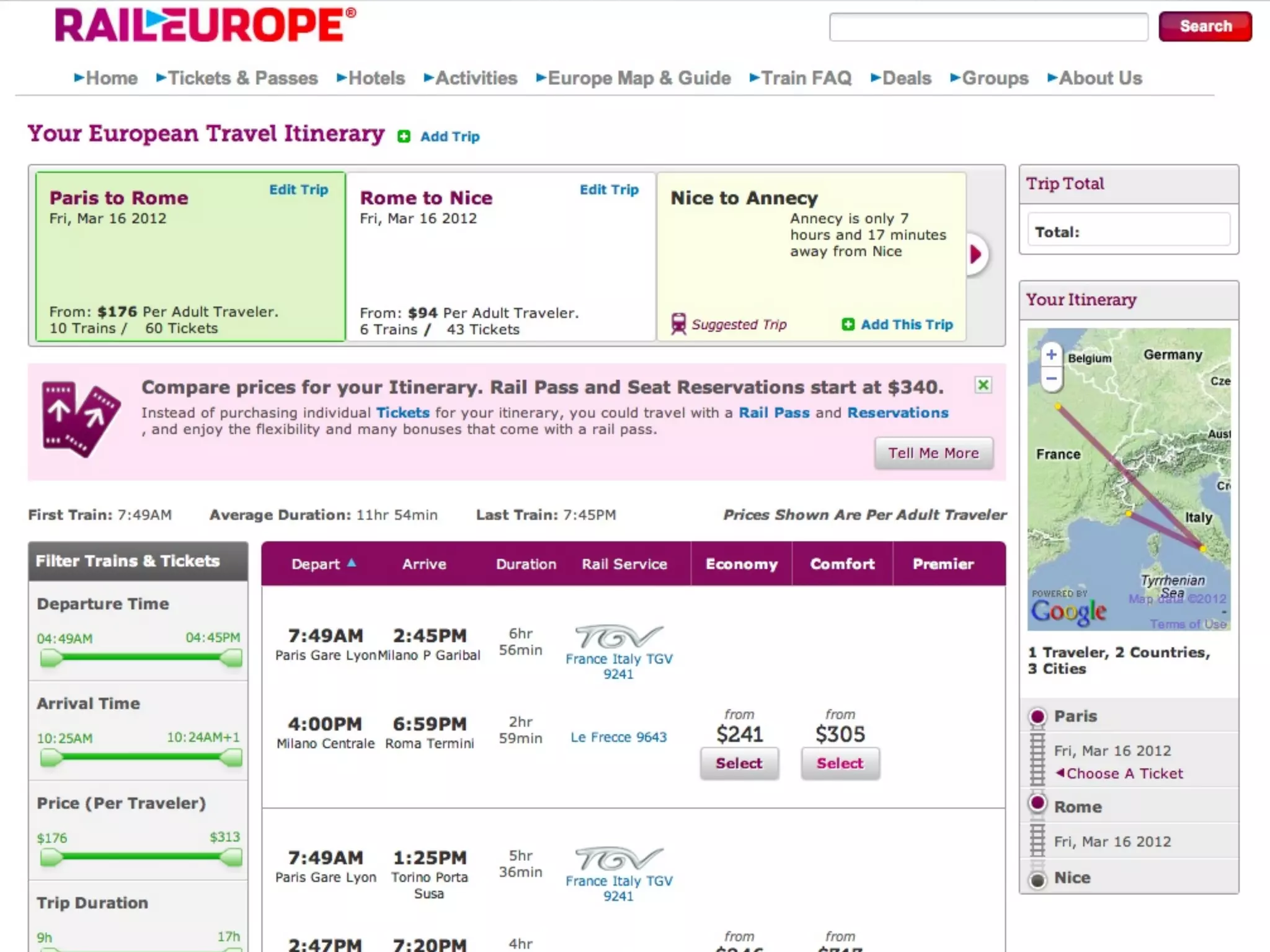Click TGV logo for 2:45PM Milano train
The image size is (1270, 952).
618,637
